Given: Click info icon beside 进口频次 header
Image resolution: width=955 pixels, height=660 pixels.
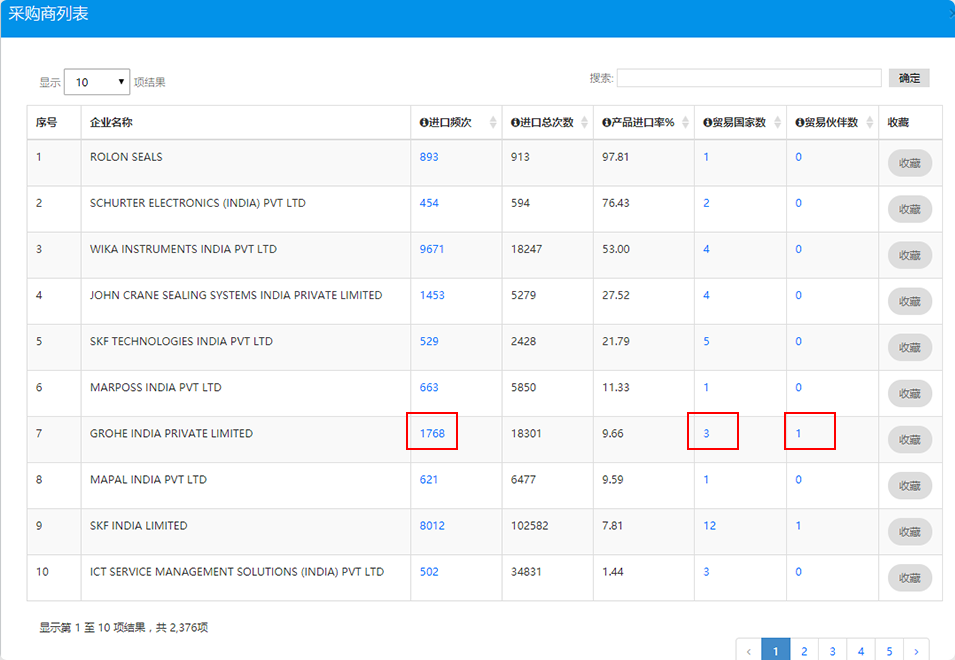Looking at the screenshot, I should point(424,122).
